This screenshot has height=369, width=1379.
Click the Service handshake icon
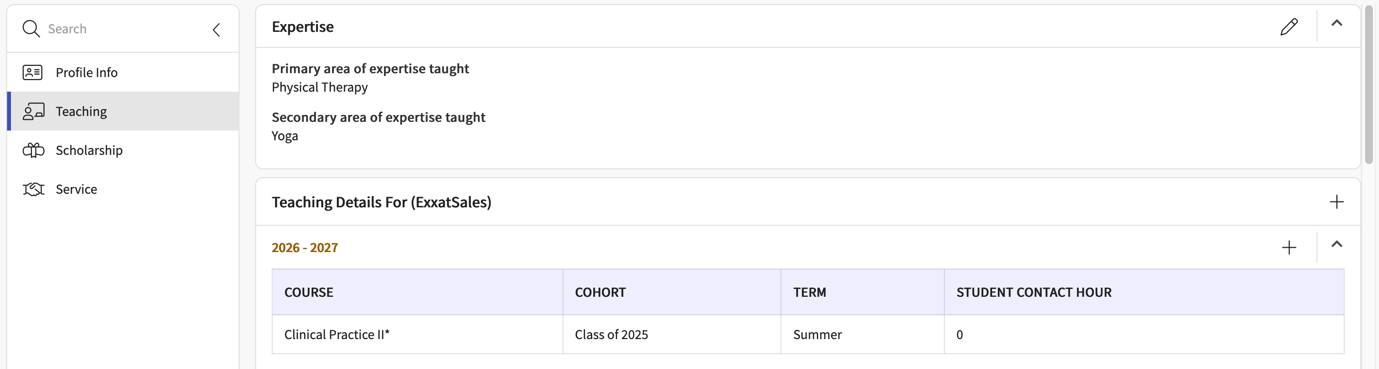[33, 189]
